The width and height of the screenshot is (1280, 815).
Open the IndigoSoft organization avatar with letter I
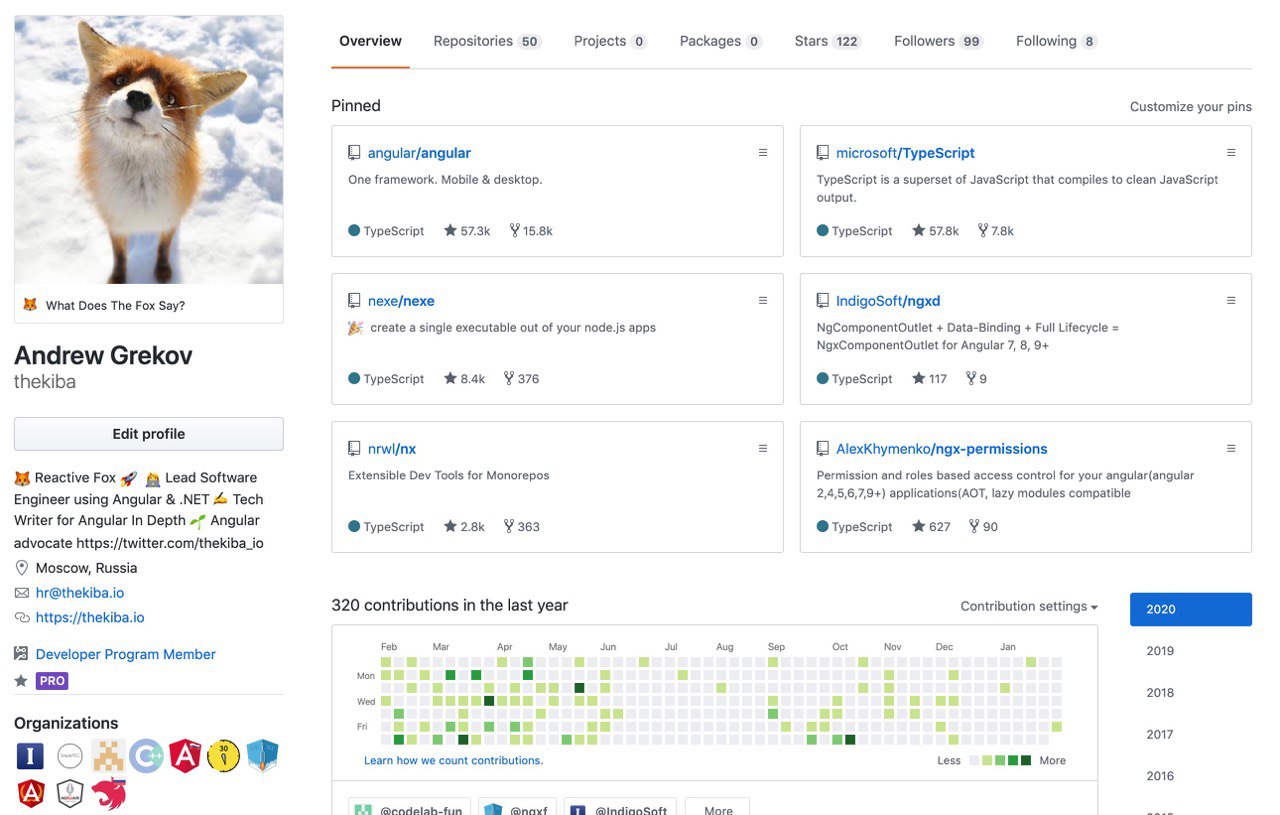30,756
